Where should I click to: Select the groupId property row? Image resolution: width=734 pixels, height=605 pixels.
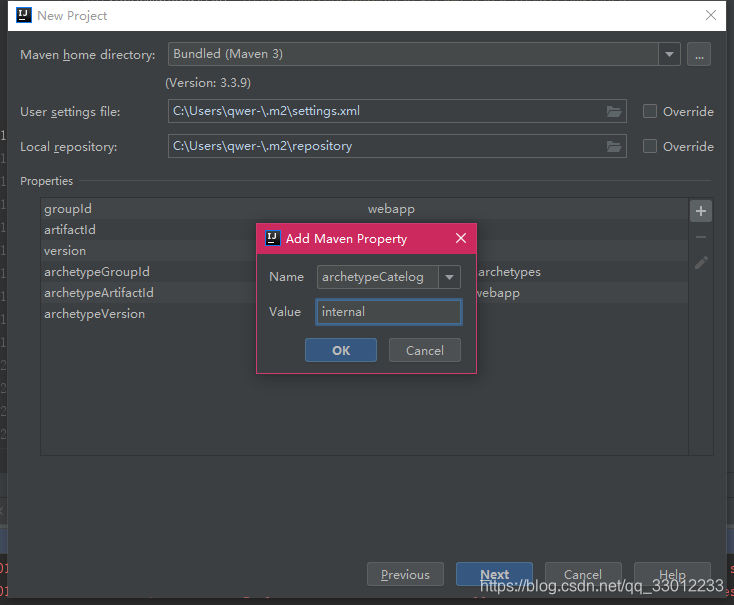click(x=364, y=209)
